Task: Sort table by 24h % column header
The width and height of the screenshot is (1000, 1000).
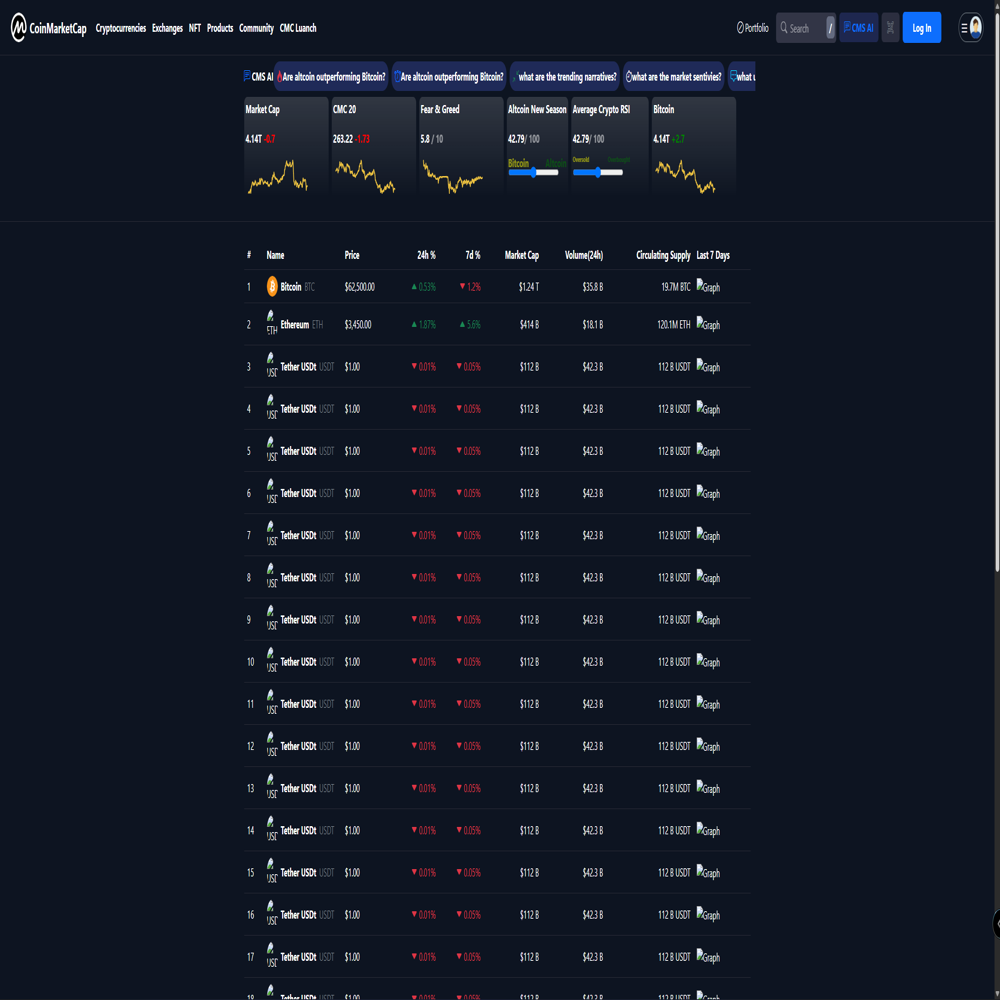Action: click(426, 255)
